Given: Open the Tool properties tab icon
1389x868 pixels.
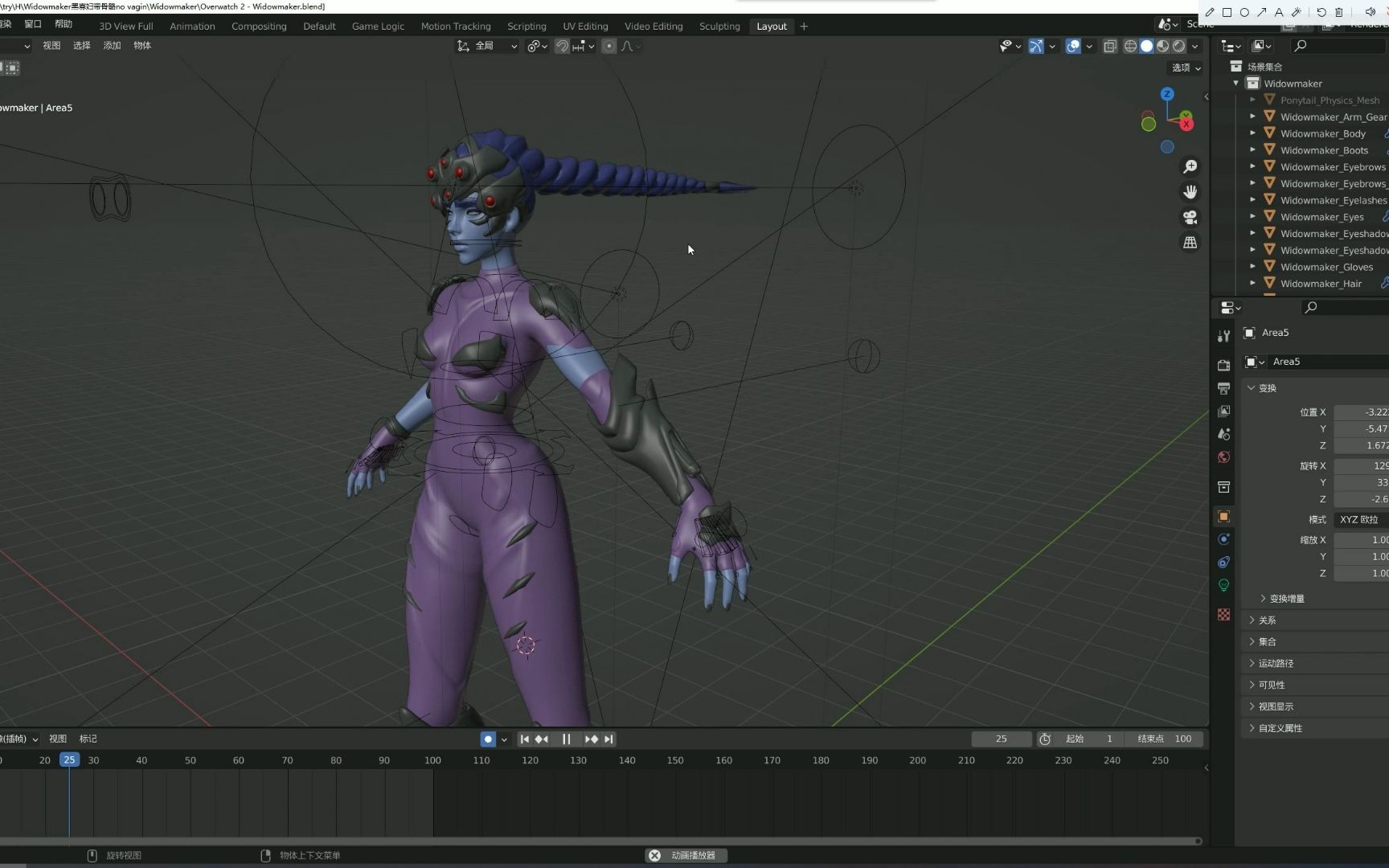Looking at the screenshot, I should 1223,336.
